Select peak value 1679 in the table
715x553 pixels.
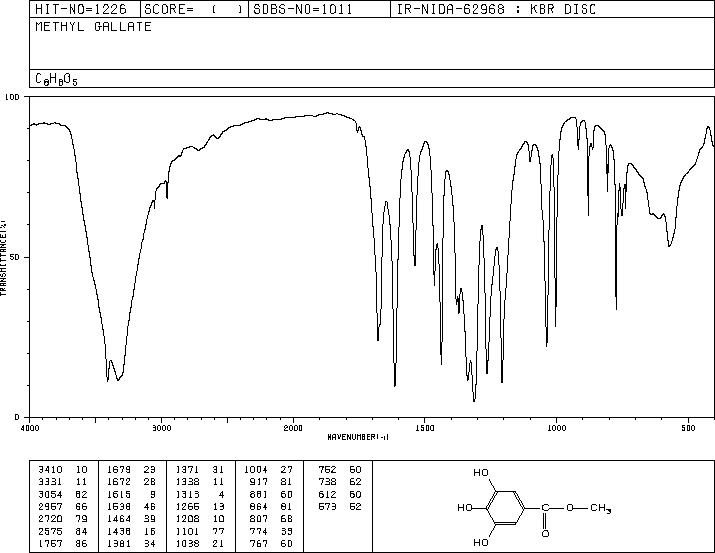pyautogui.click(x=119, y=470)
